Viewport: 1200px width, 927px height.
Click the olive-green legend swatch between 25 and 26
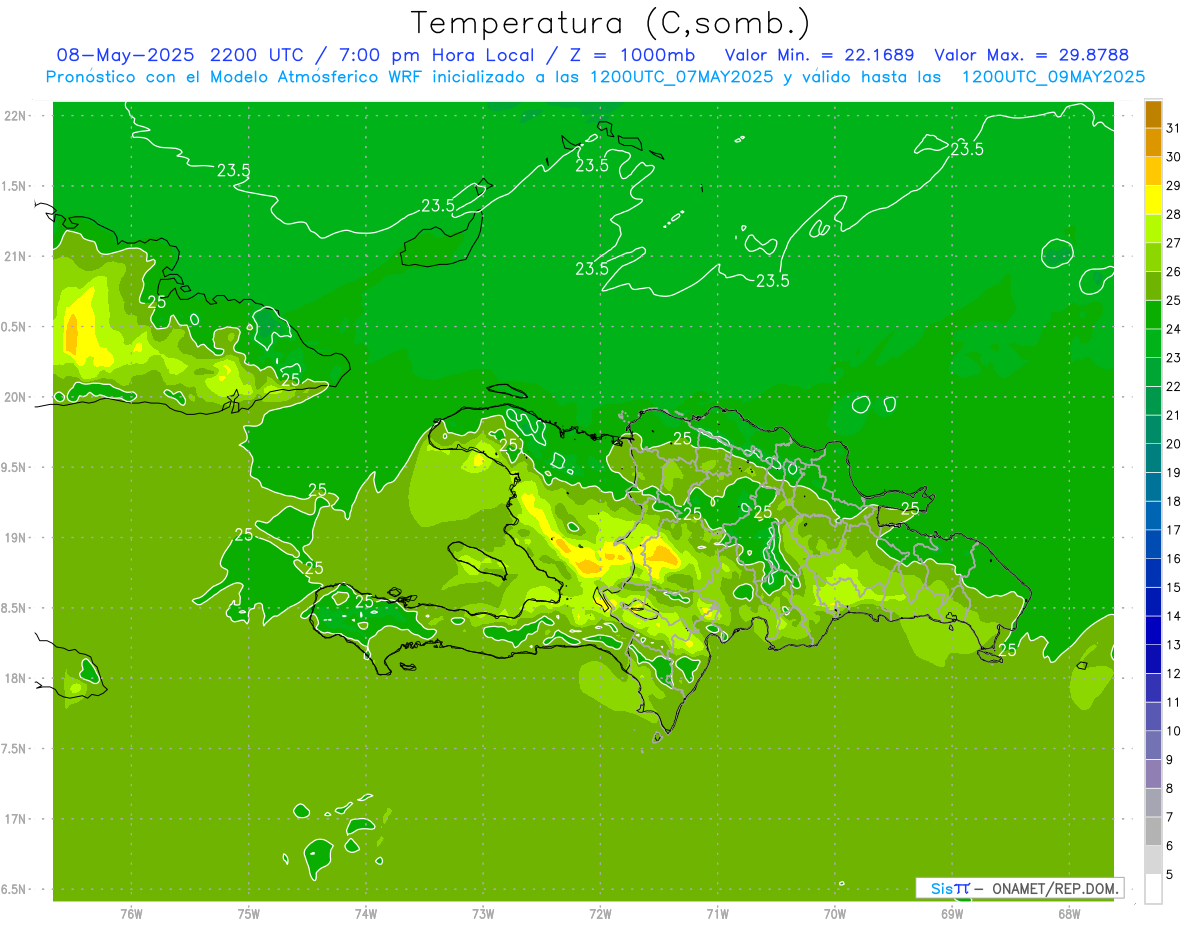[1153, 286]
